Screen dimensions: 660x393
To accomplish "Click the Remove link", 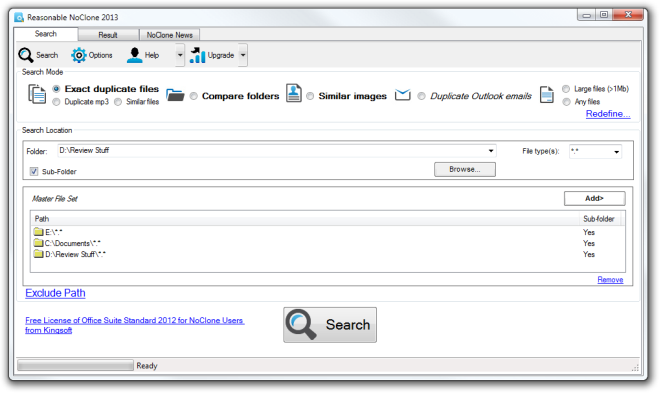I will tap(610, 279).
